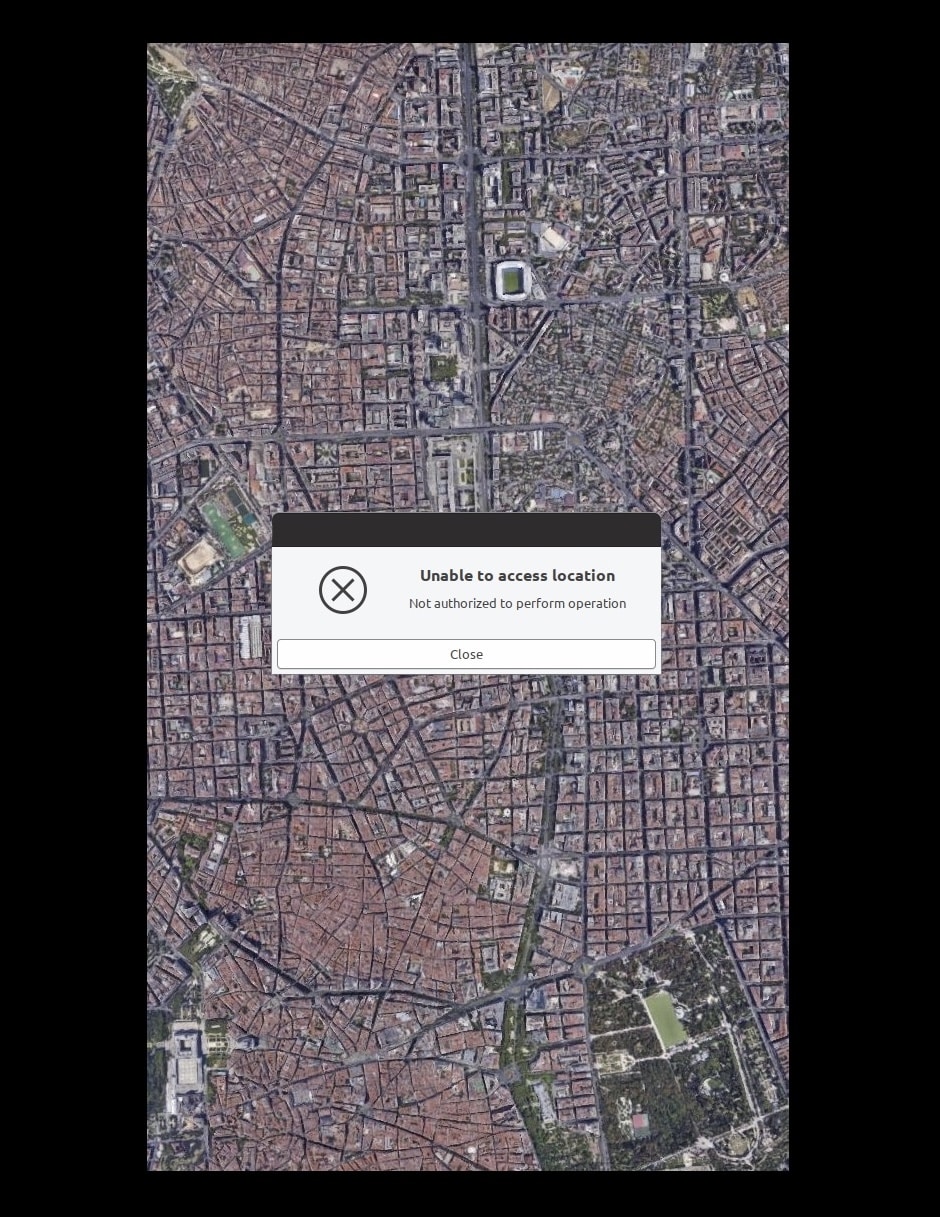Click the 'Unable to access location' heading
Screen dimensions: 940x1217
tap(517, 575)
